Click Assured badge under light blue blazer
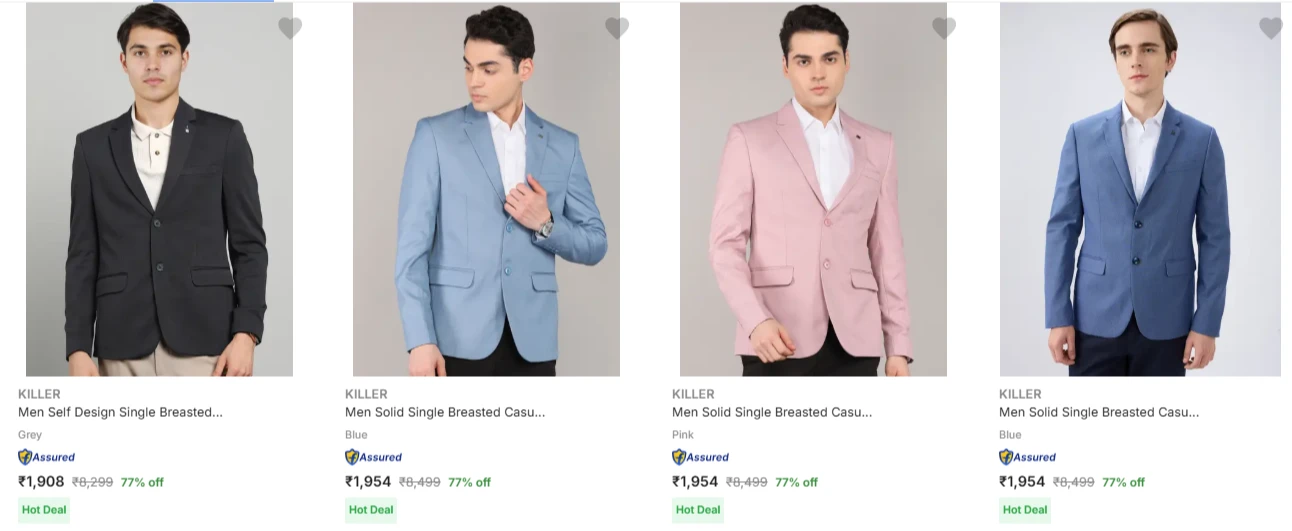The height and width of the screenshot is (531, 1292). (374, 457)
